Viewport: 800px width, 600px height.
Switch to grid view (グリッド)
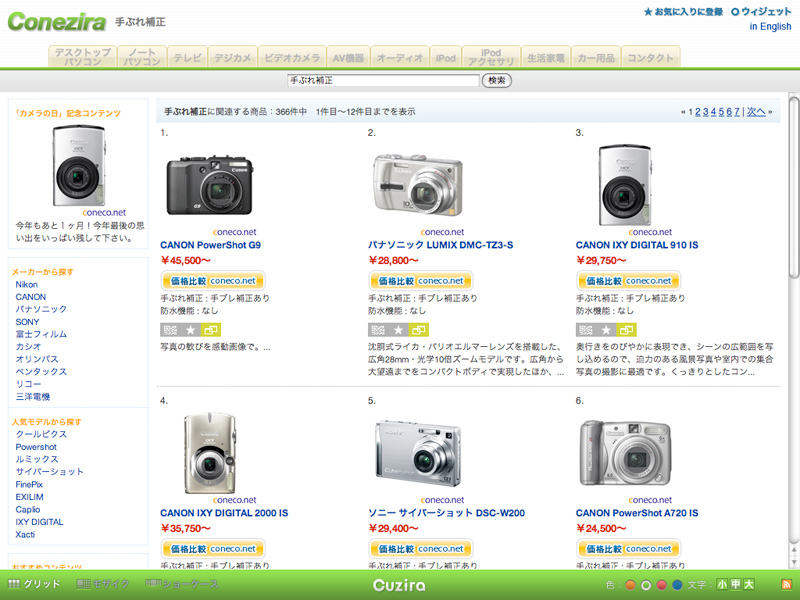point(35,584)
